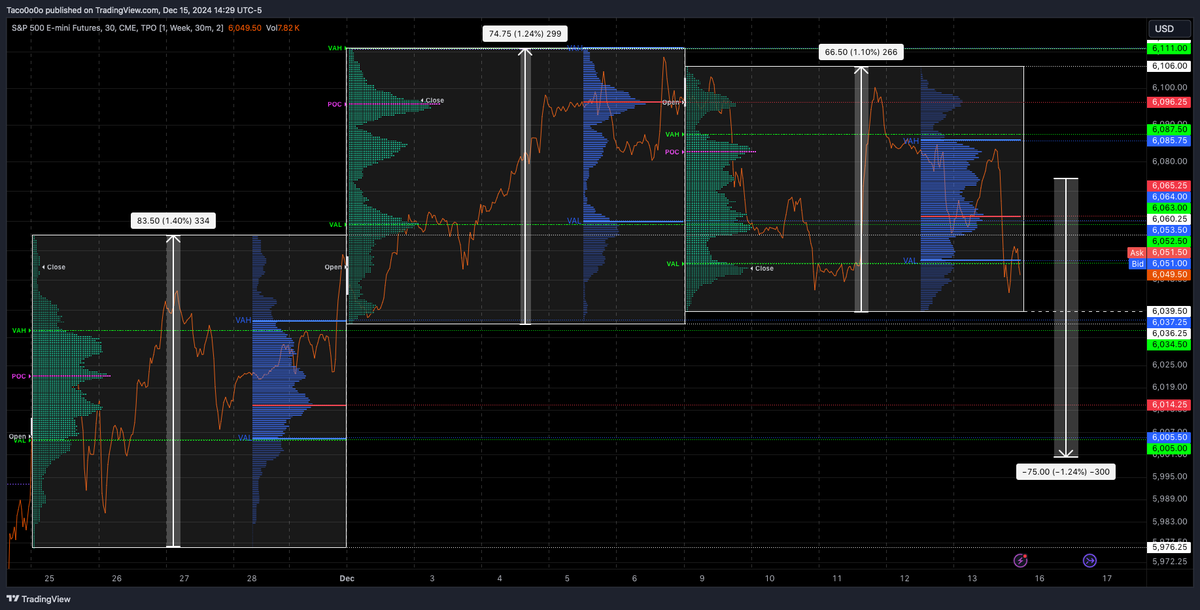Select the 6,014.25 red price label

(x=1169, y=405)
